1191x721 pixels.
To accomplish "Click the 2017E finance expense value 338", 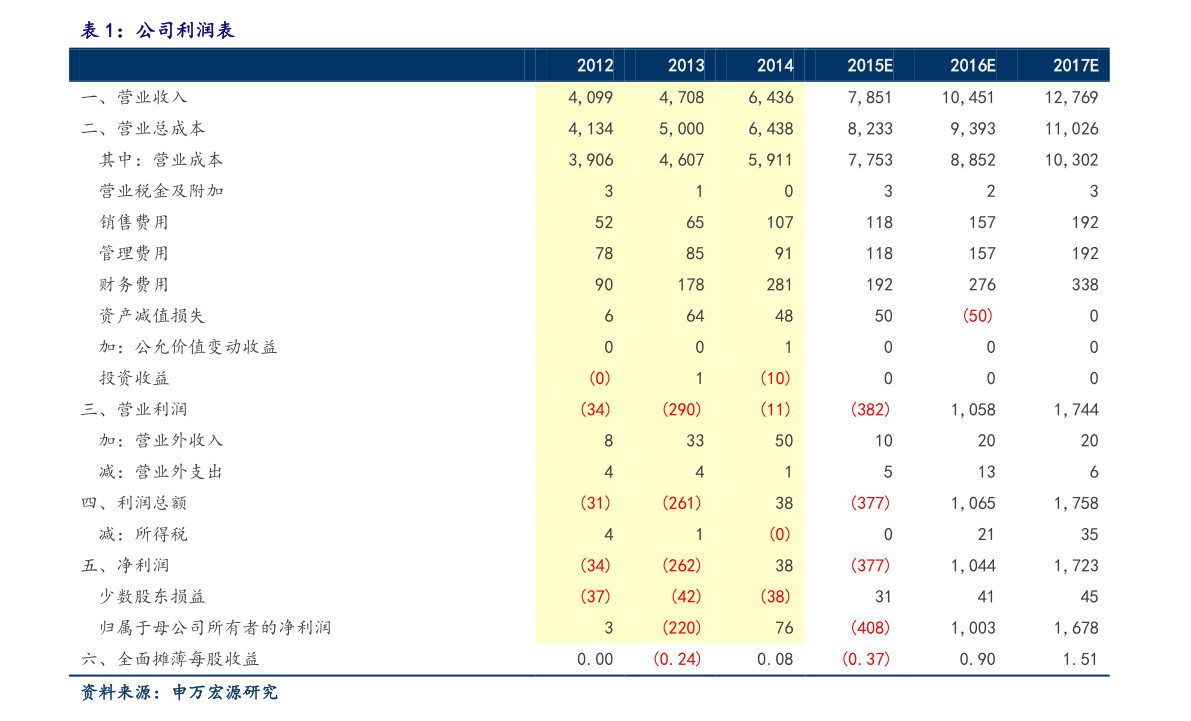I will [1085, 284].
